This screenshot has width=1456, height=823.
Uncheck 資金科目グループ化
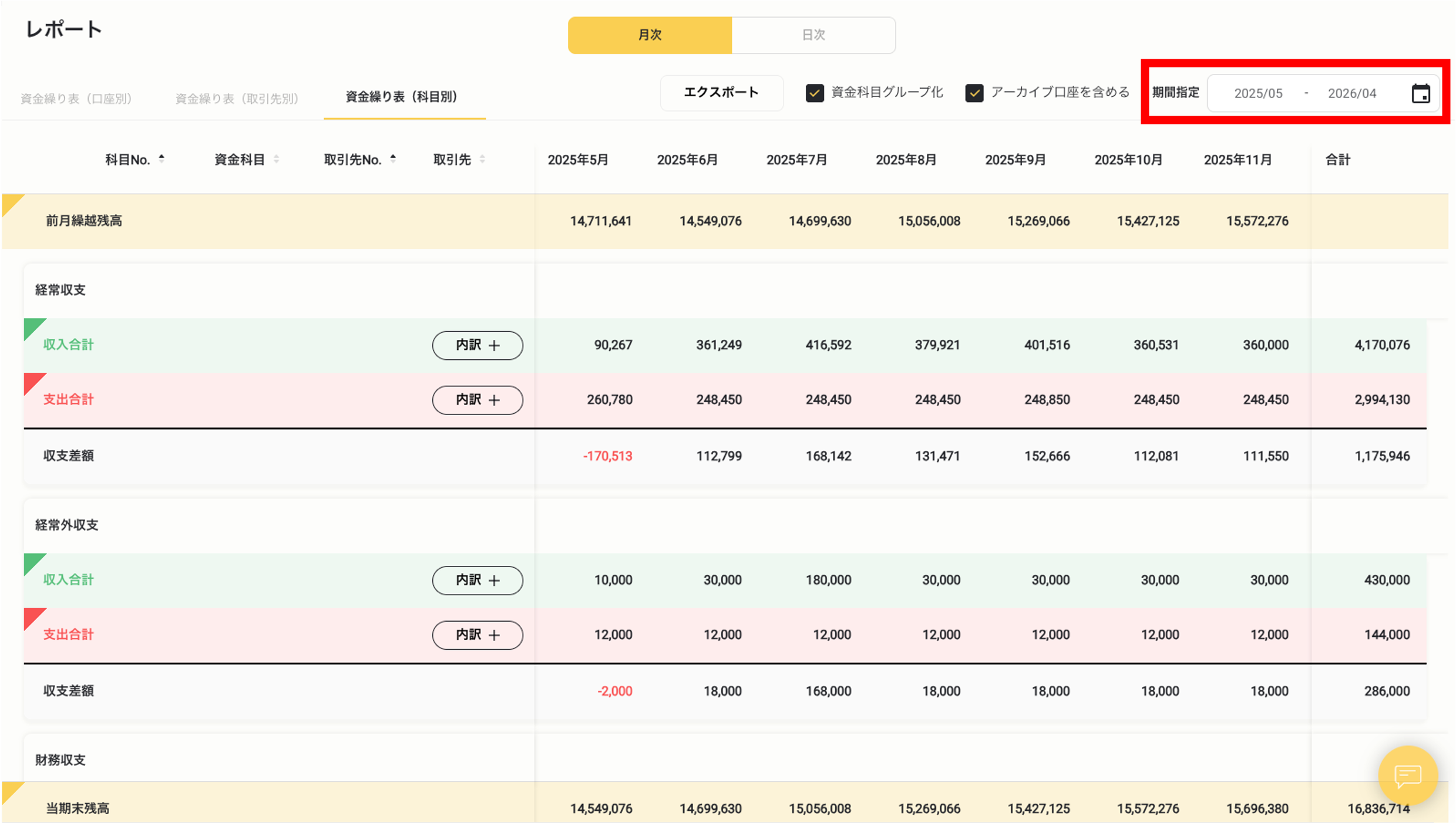[x=815, y=92]
